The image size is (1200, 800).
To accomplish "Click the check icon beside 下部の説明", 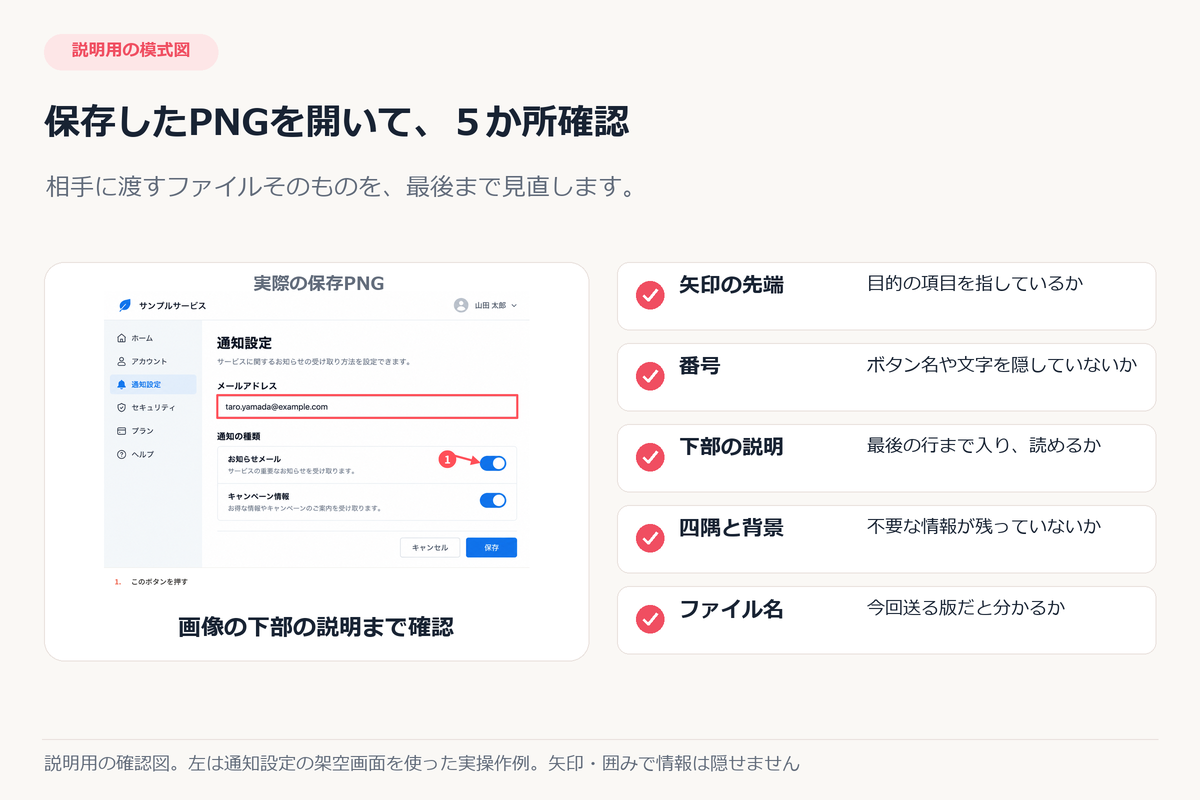I will 650,457.
